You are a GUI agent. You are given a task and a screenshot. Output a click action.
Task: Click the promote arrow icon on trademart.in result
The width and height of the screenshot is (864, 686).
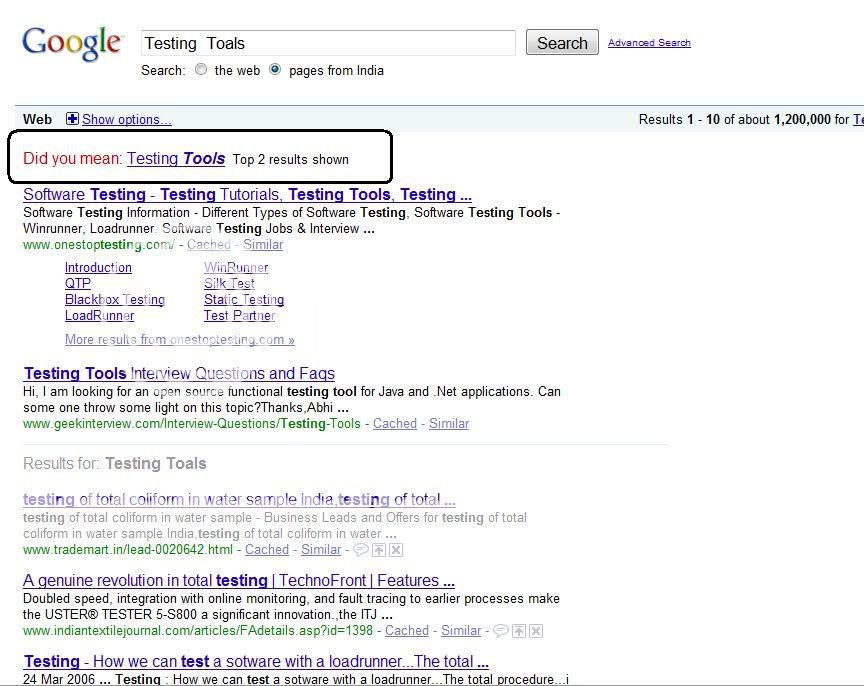tap(379, 550)
